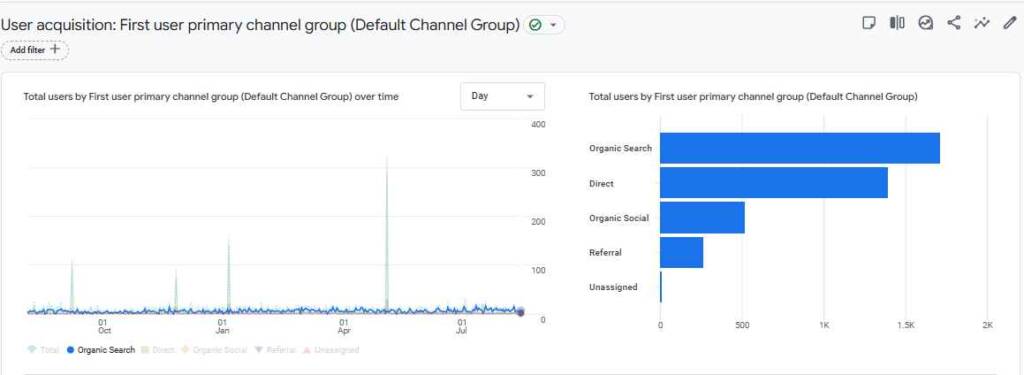The height and width of the screenshot is (375, 1024).
Task: Show the Organic Social legend series
Action: pyautogui.click(x=214, y=350)
